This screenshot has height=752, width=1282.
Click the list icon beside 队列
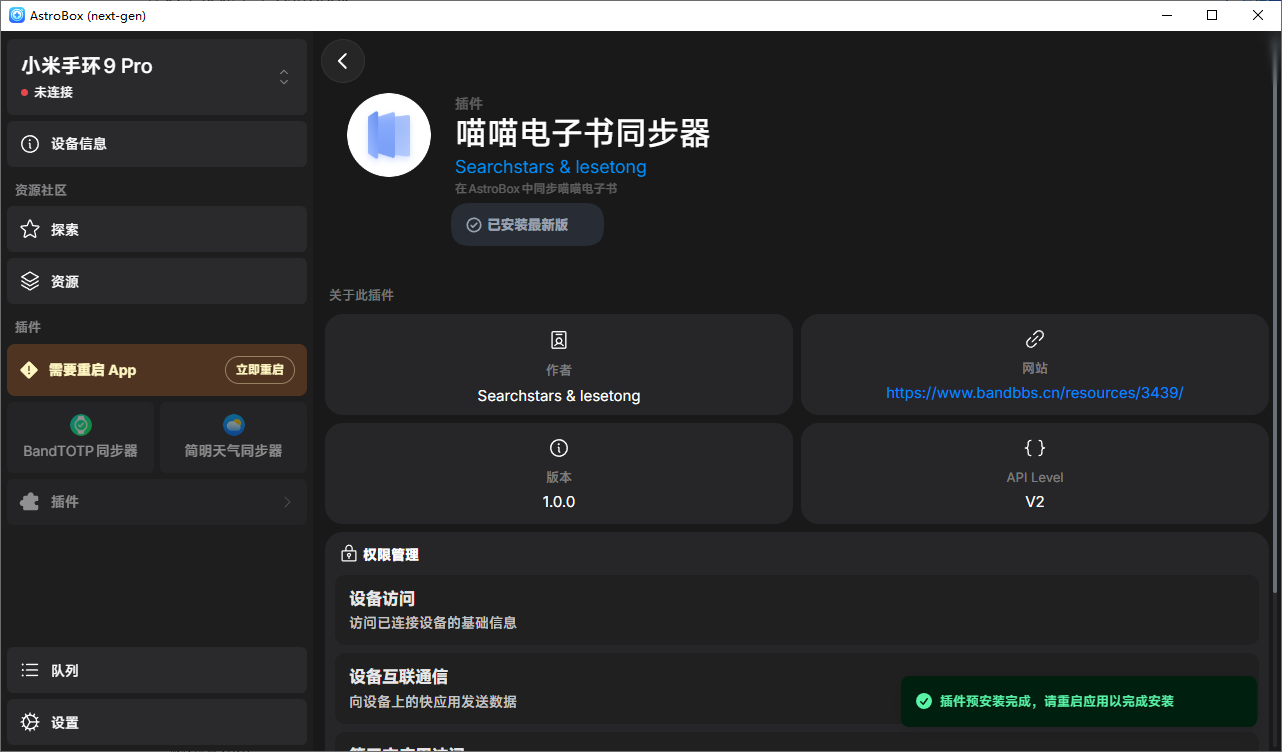[x=30, y=670]
